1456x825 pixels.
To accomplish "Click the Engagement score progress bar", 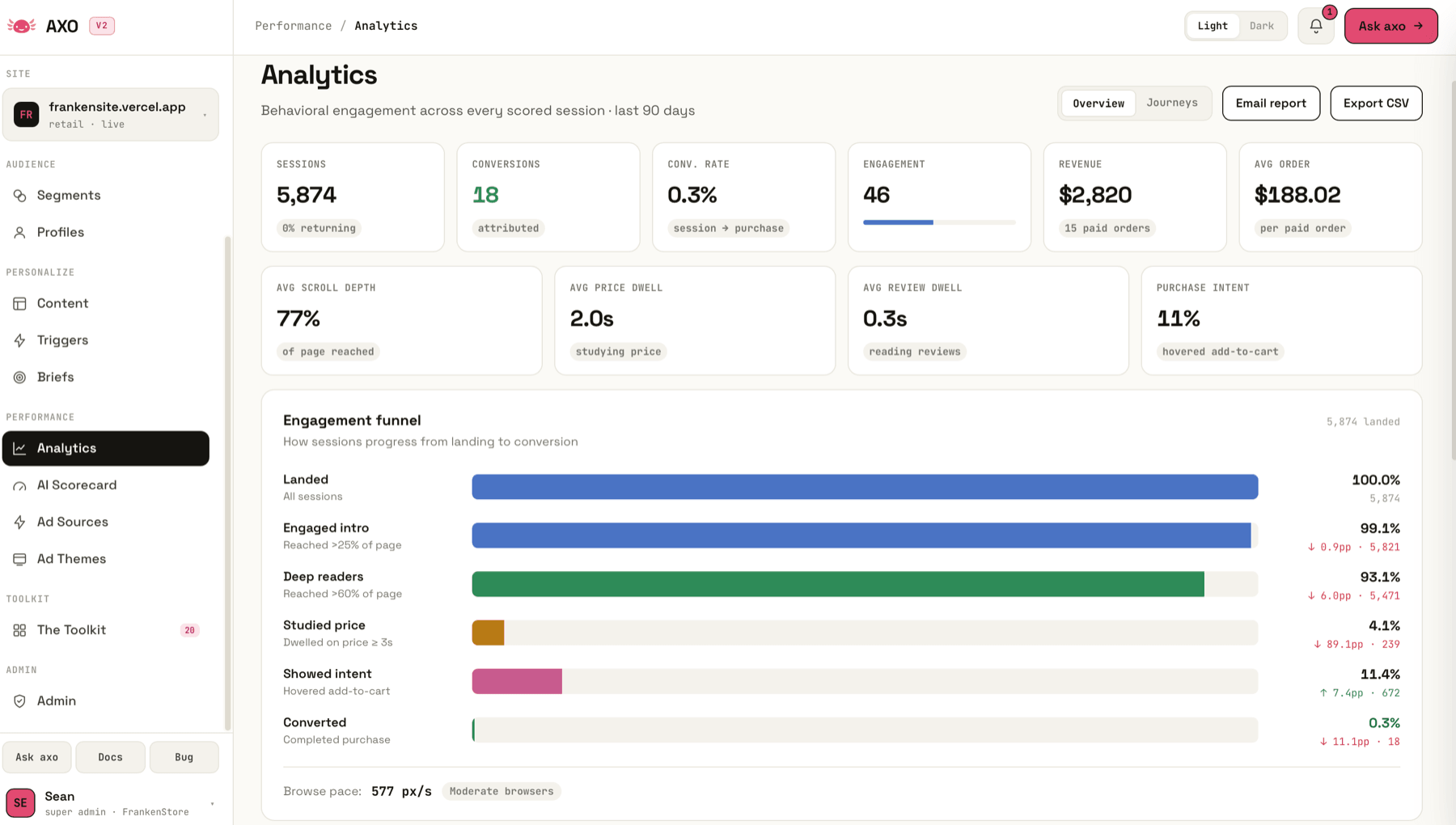I will (x=939, y=222).
